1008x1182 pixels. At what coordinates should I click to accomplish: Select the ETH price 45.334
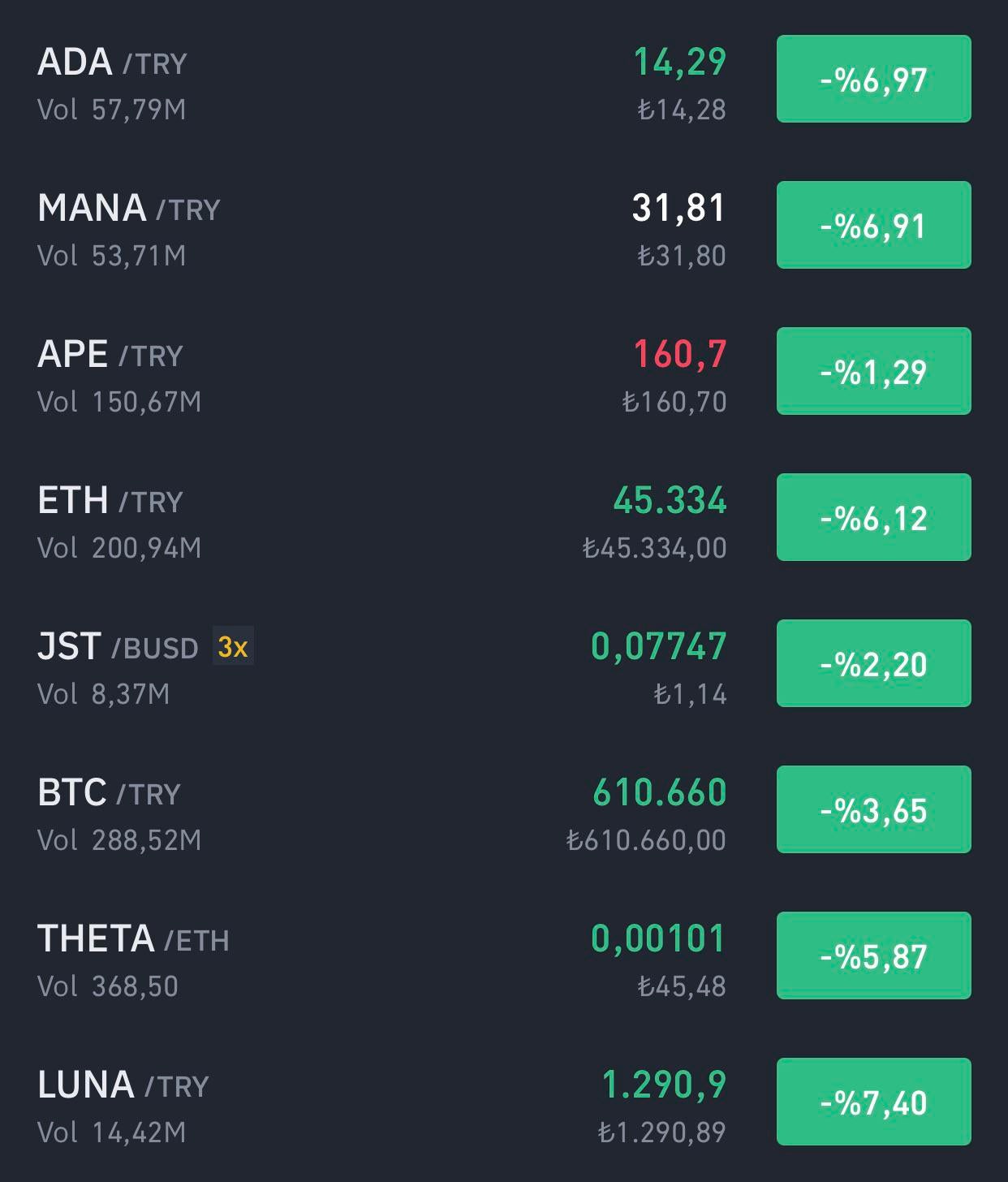(670, 500)
